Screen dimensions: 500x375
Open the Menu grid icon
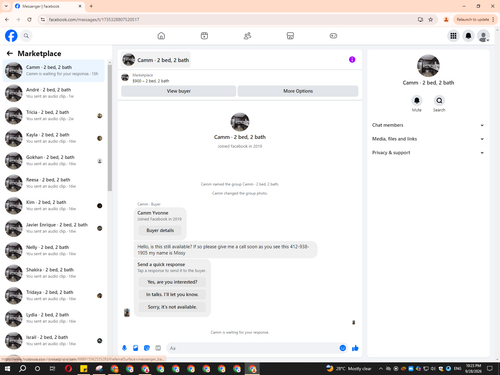(x=453, y=36)
